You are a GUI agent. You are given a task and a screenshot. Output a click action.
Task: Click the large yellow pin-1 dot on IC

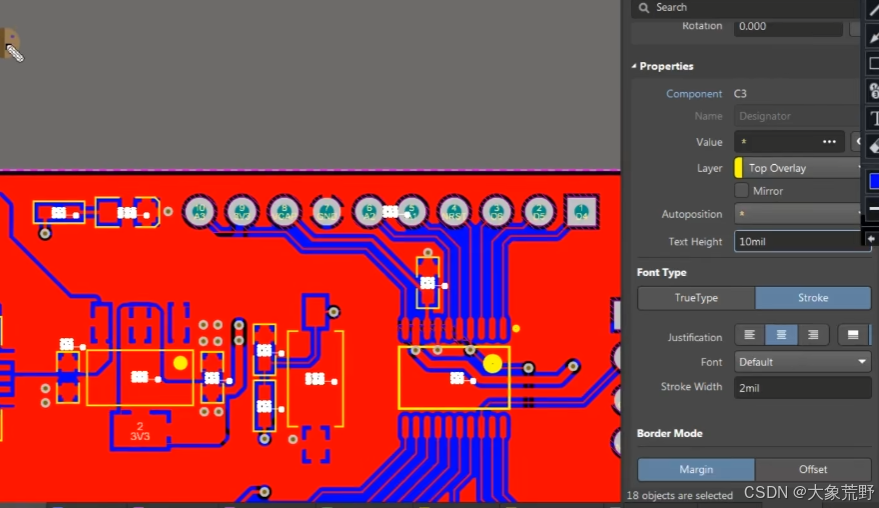pyautogui.click(x=492, y=364)
